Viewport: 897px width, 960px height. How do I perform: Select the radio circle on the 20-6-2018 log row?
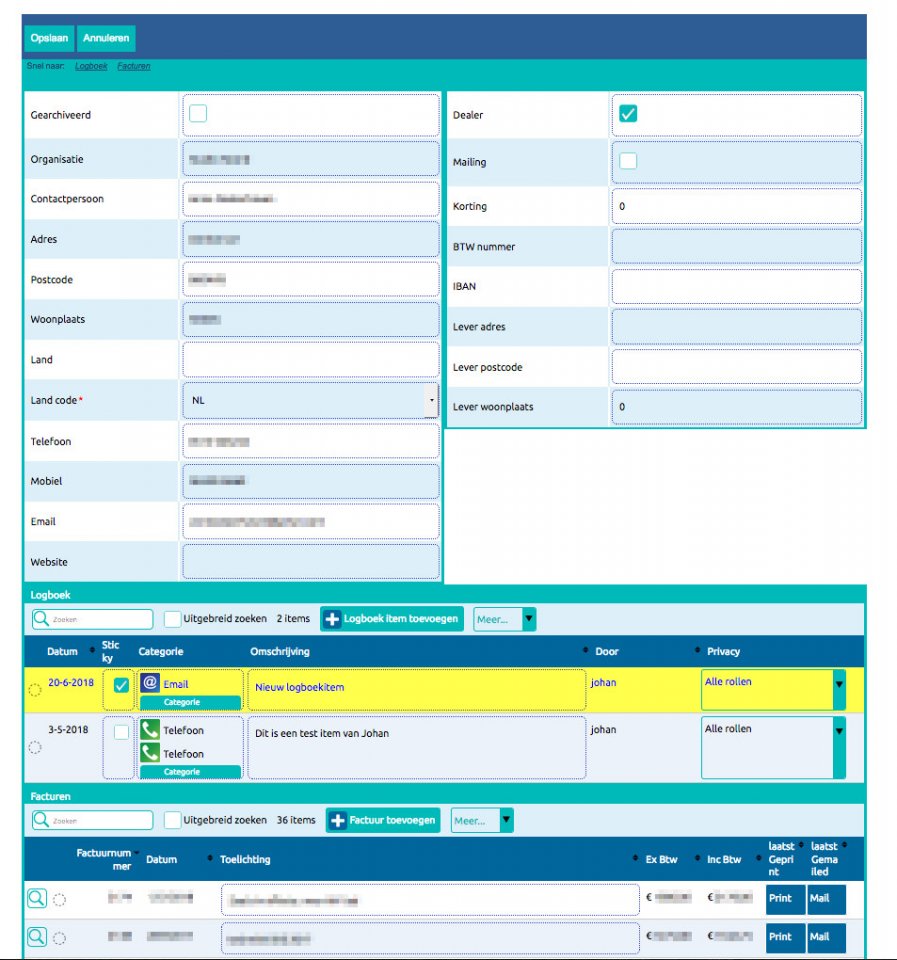[35, 690]
